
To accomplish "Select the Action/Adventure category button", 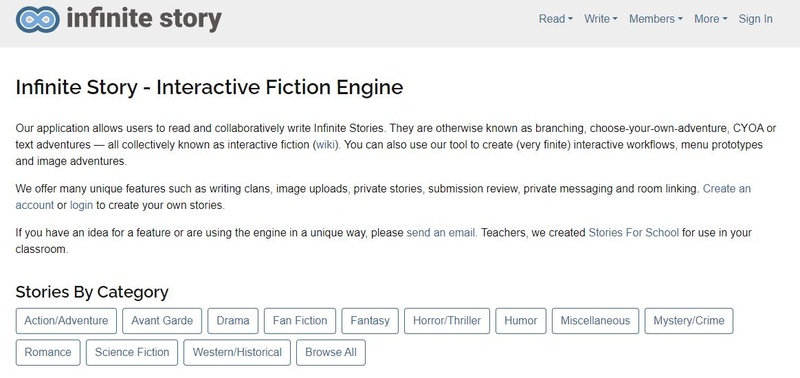I will (x=66, y=321).
